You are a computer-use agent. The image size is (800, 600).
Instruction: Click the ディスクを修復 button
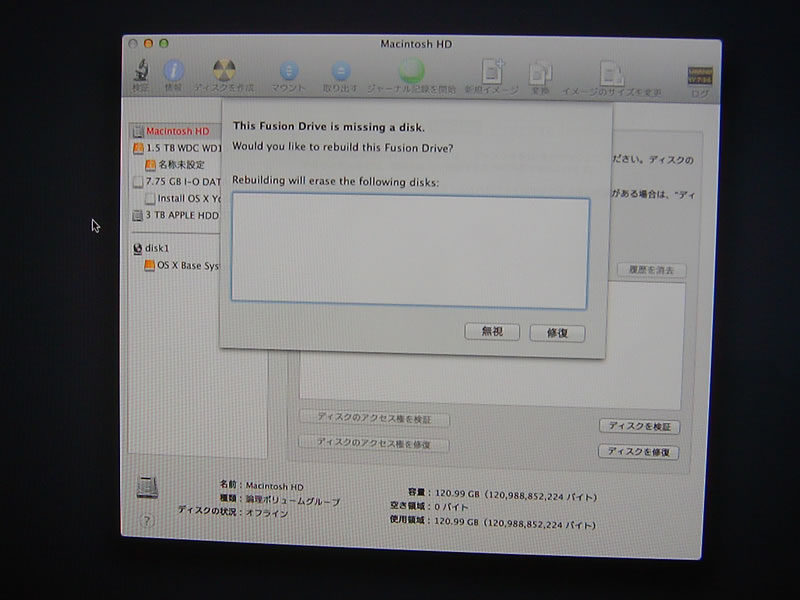pyautogui.click(x=638, y=452)
